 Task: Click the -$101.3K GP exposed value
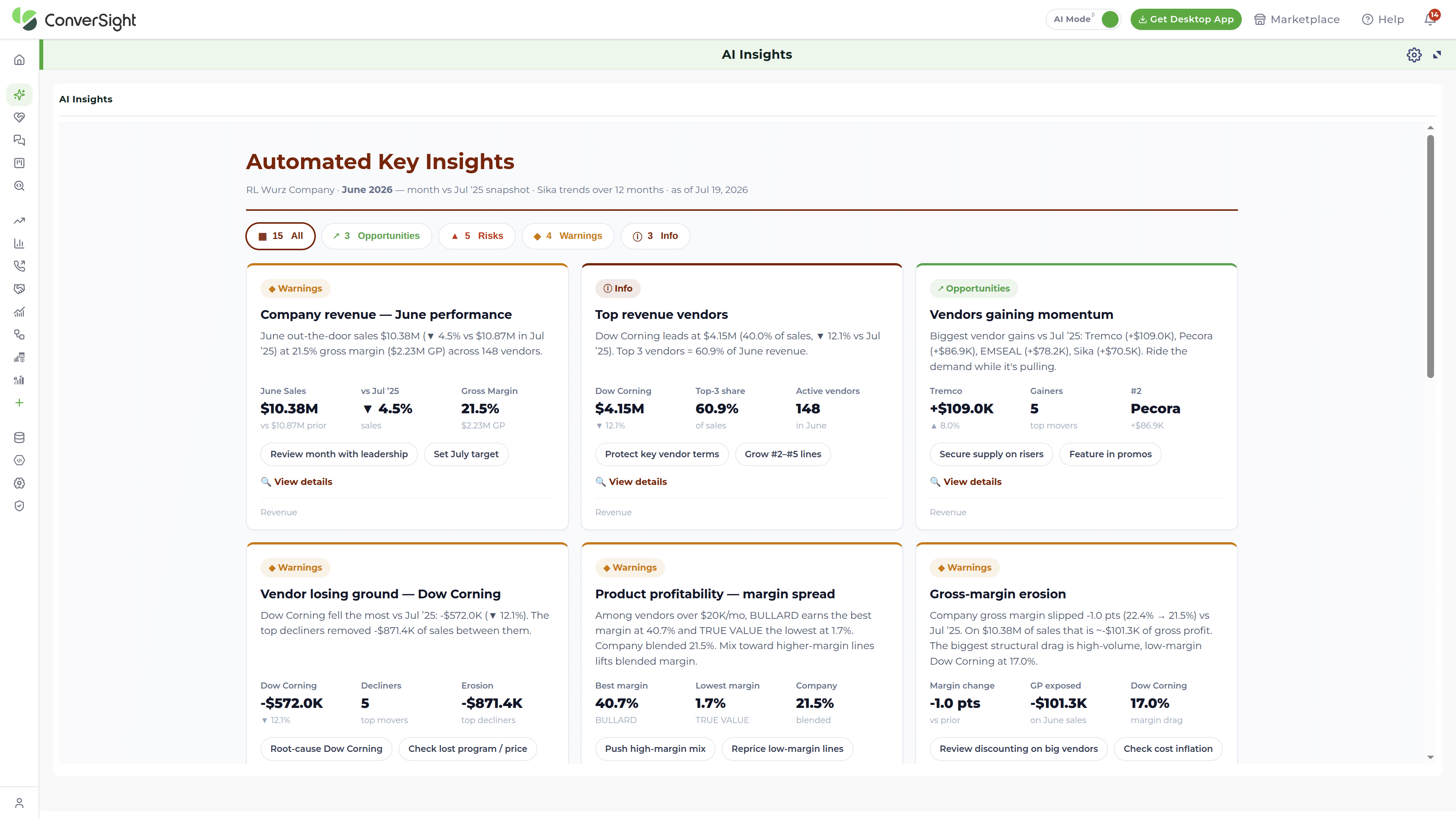point(1058,703)
